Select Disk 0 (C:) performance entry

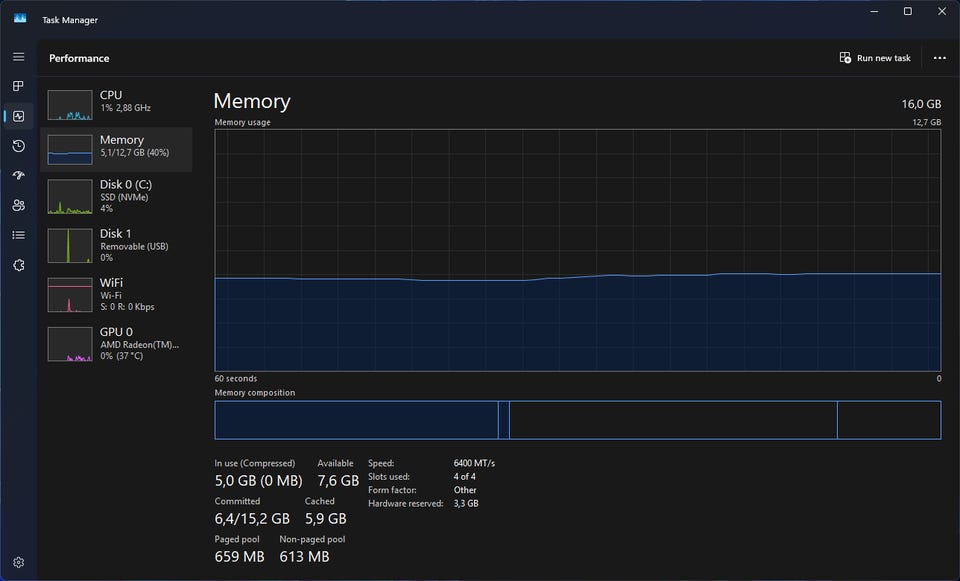(116, 196)
